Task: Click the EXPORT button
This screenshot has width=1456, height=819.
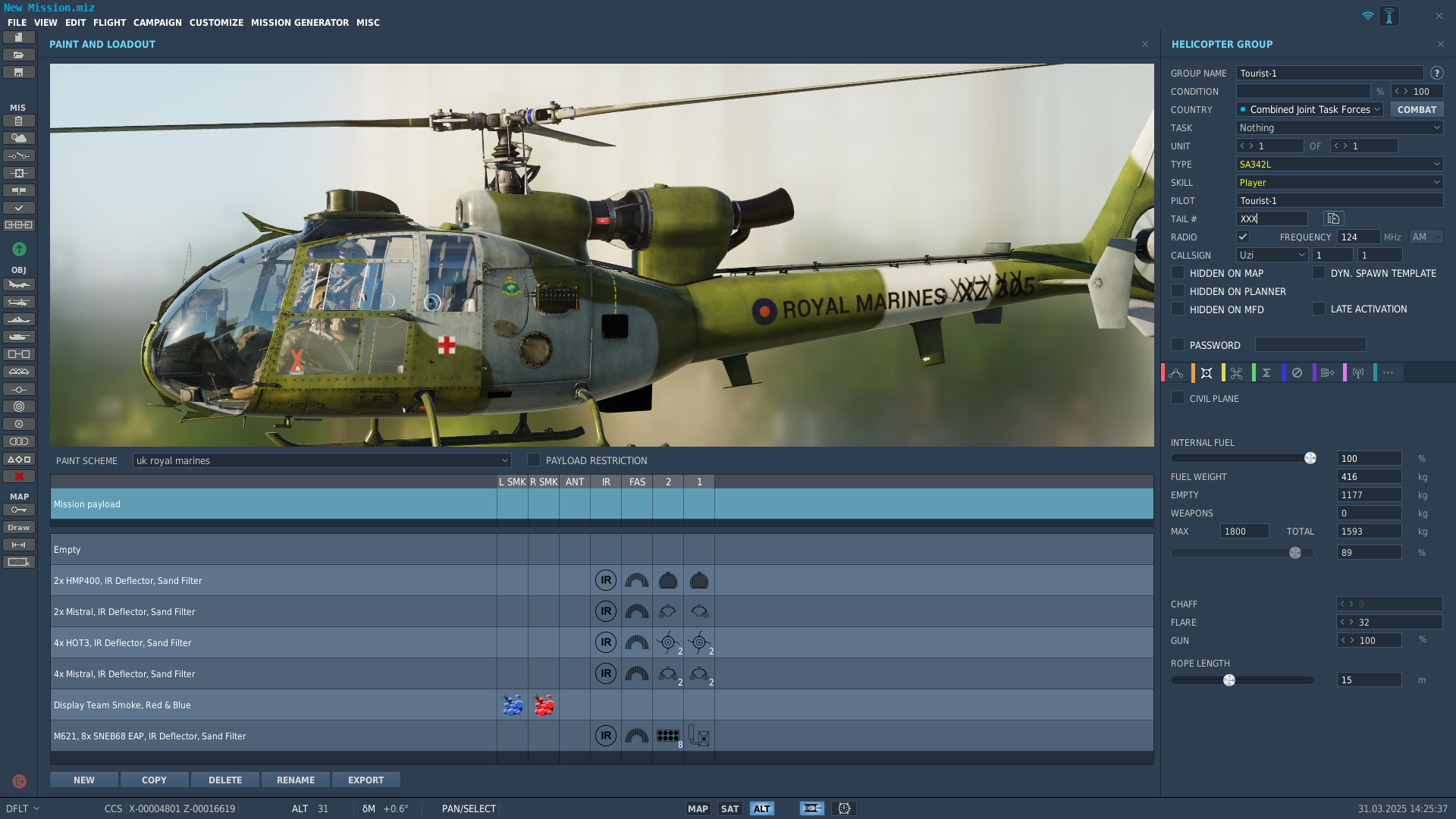Action: (x=366, y=780)
